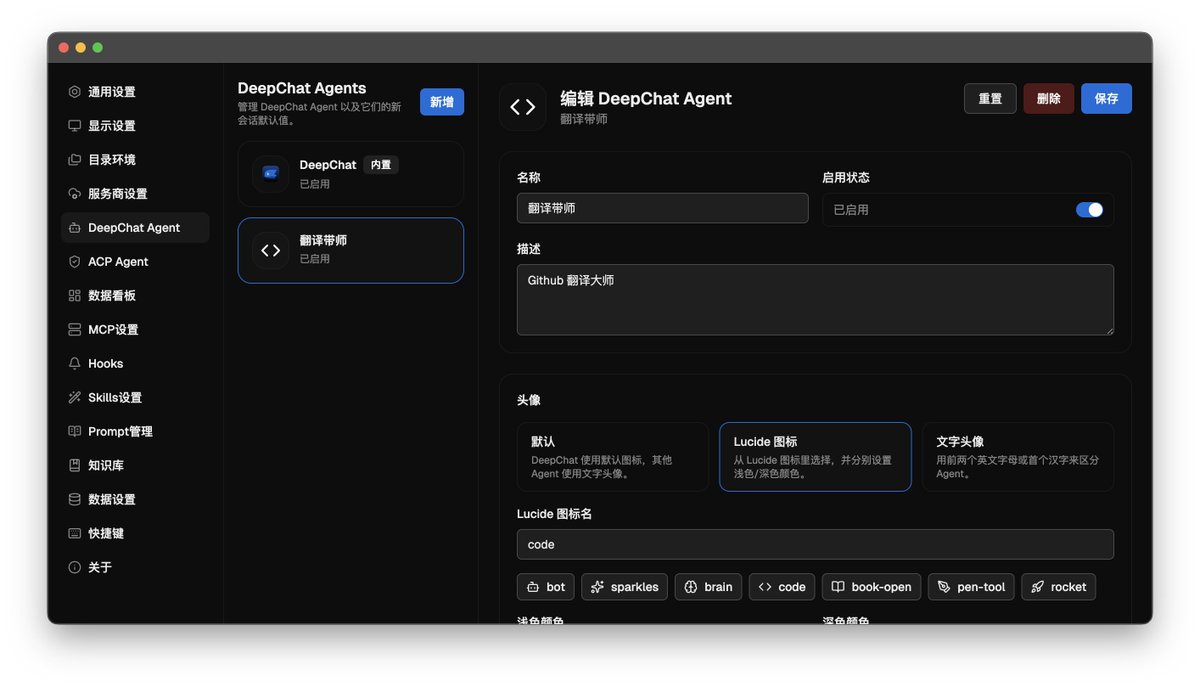Image resolution: width=1200 pixels, height=687 pixels.
Task: Click the 关于 info icon
Action: click(x=74, y=568)
